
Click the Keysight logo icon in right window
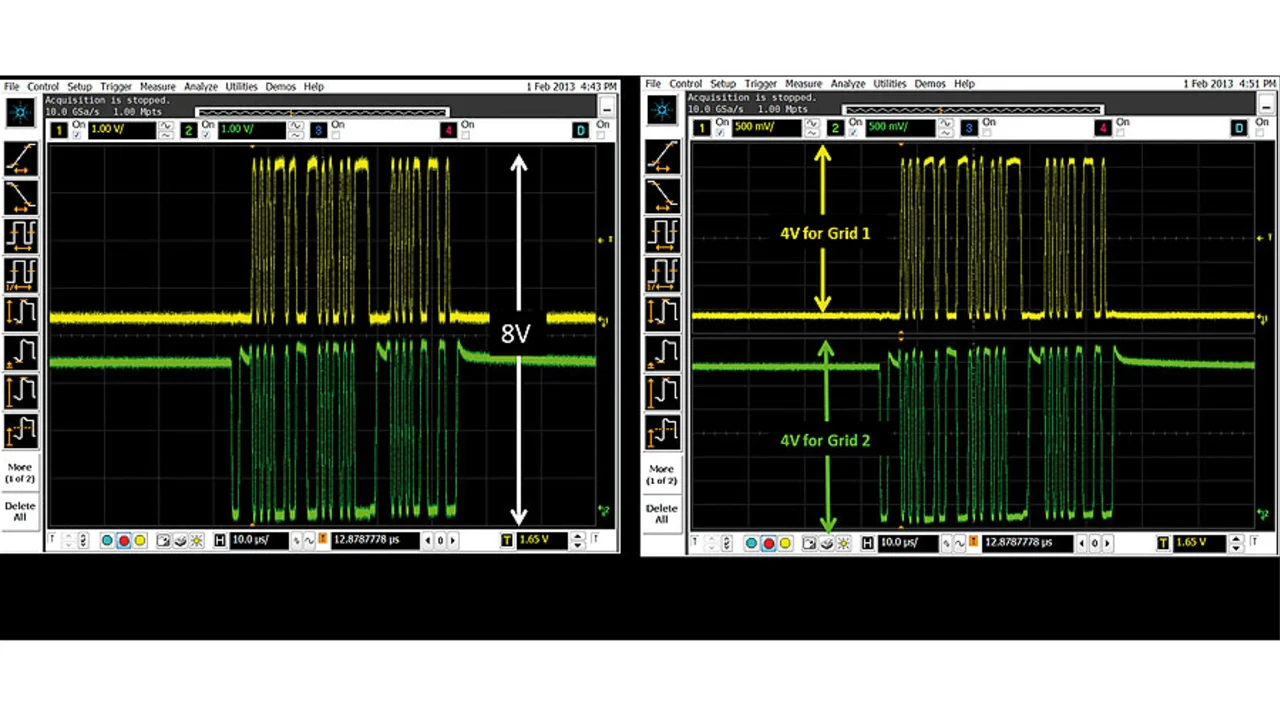[x=661, y=110]
